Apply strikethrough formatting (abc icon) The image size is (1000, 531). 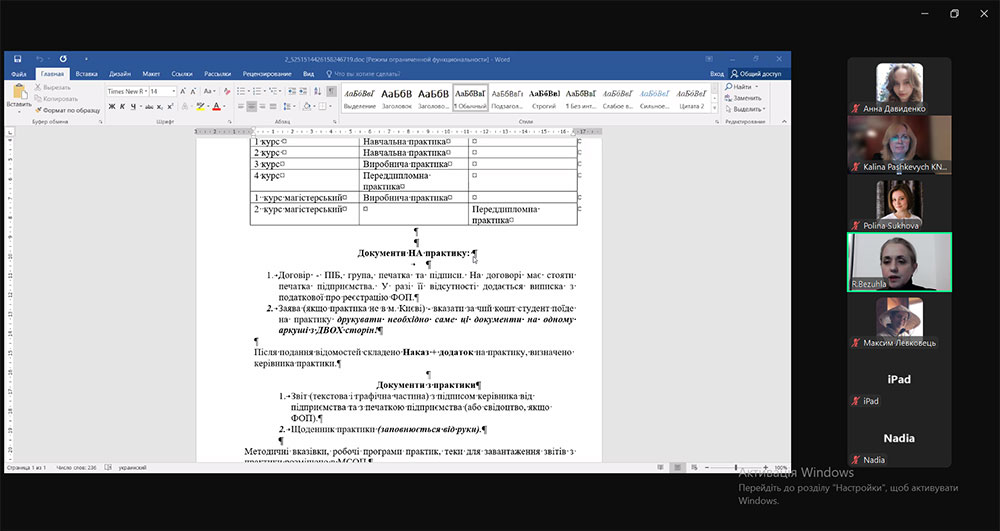149,106
